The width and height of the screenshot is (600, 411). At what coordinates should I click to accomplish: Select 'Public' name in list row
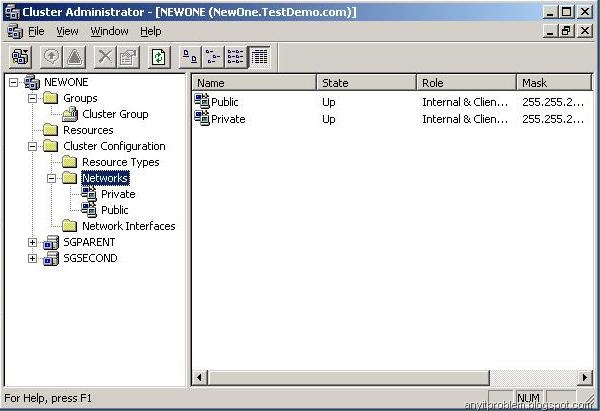(225, 102)
